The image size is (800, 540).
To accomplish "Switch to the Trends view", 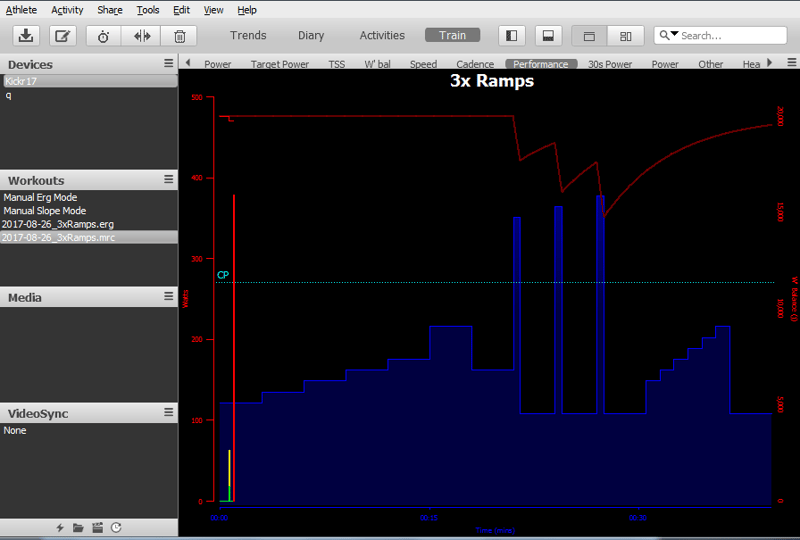I will coord(248,35).
